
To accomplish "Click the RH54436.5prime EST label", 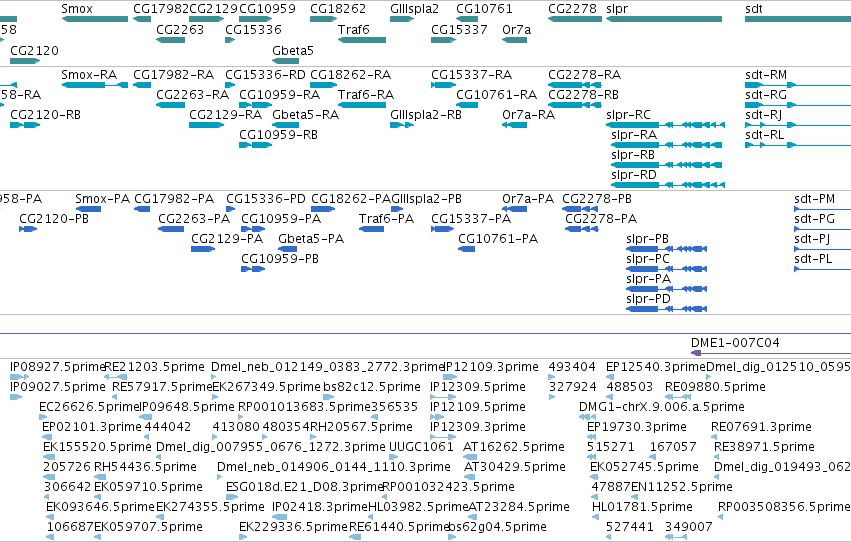I will (x=145, y=467).
